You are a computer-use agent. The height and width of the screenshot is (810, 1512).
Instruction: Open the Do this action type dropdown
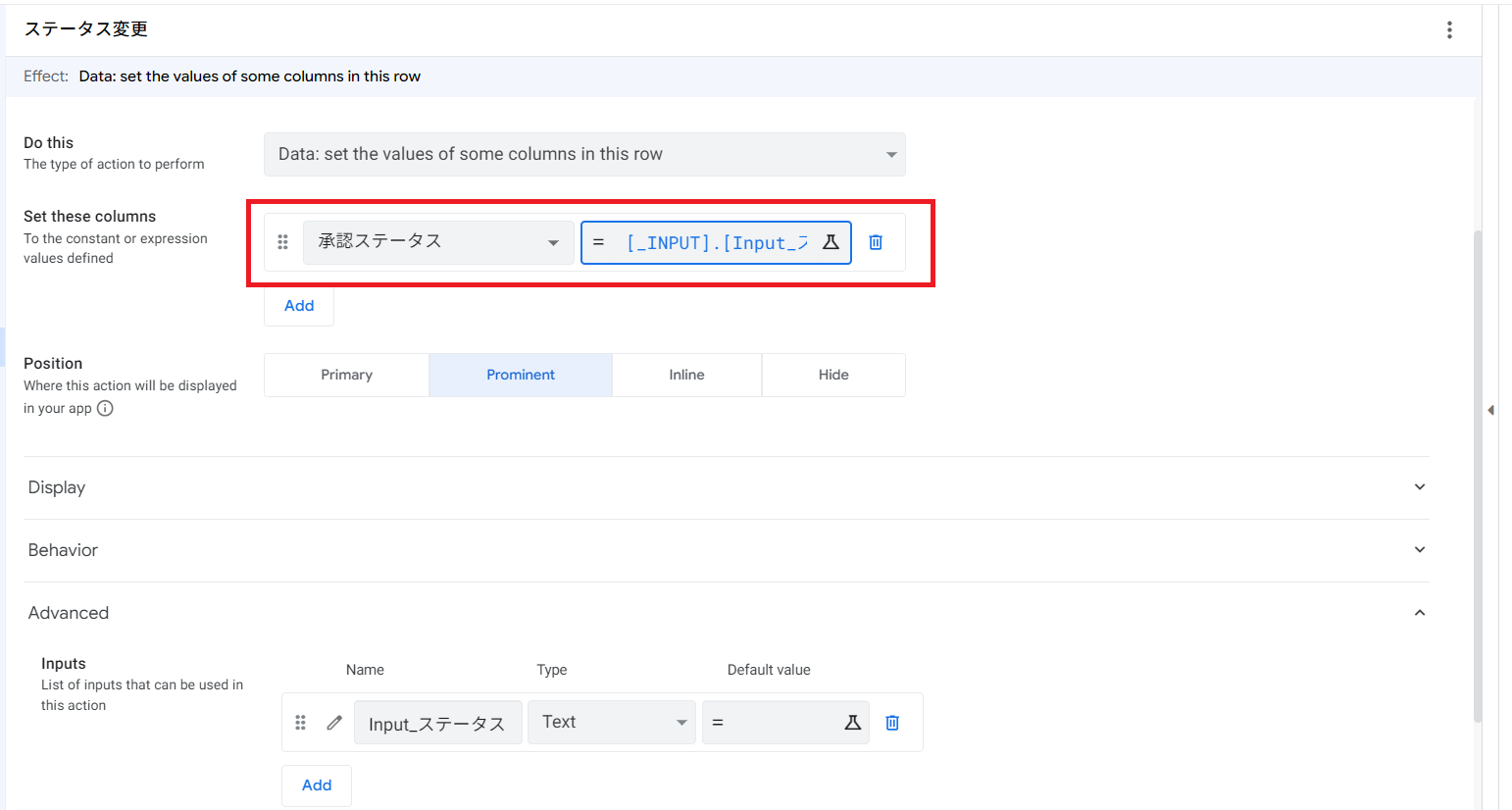(584, 154)
